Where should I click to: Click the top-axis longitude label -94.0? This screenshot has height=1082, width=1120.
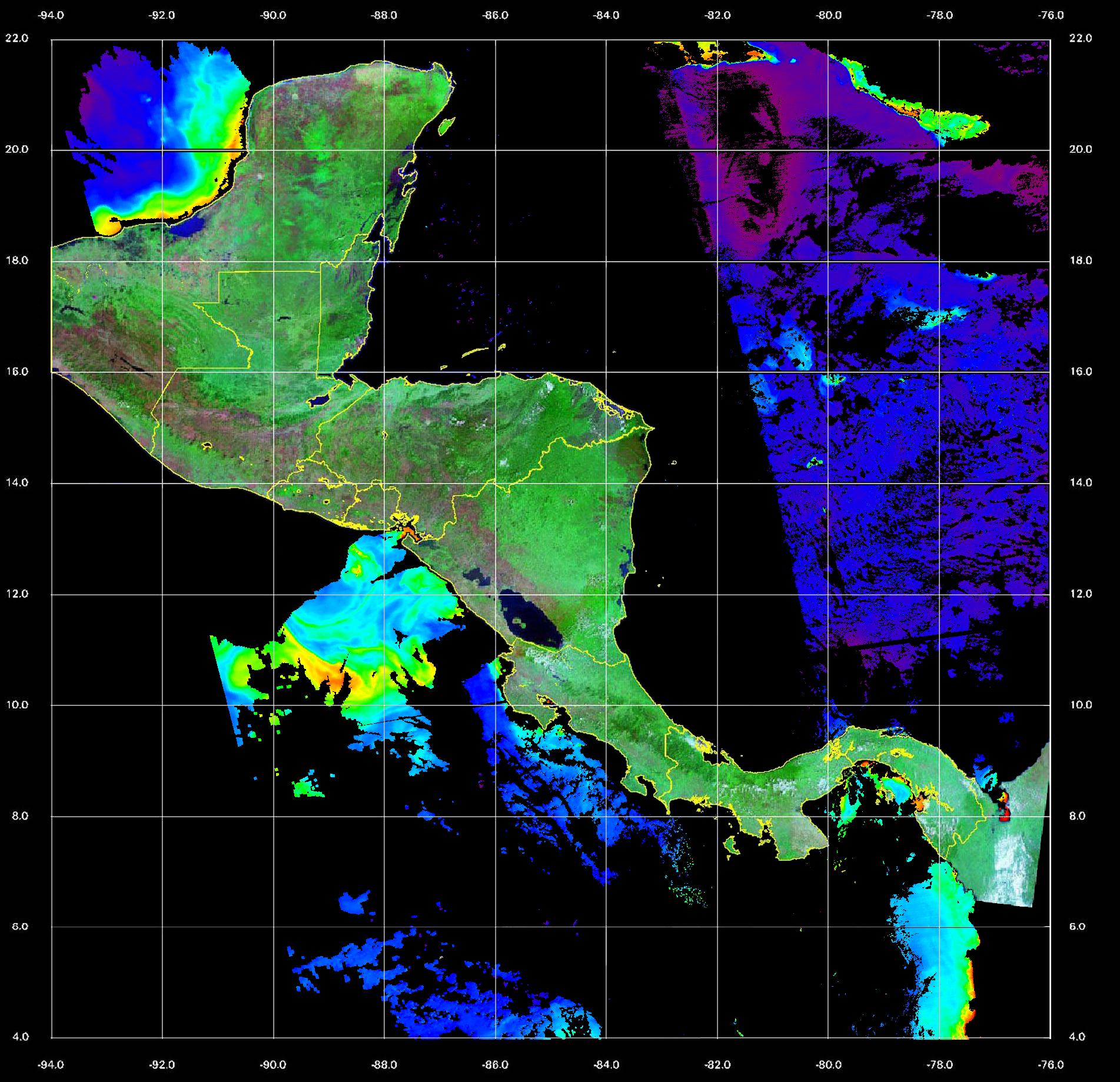[51, 16]
